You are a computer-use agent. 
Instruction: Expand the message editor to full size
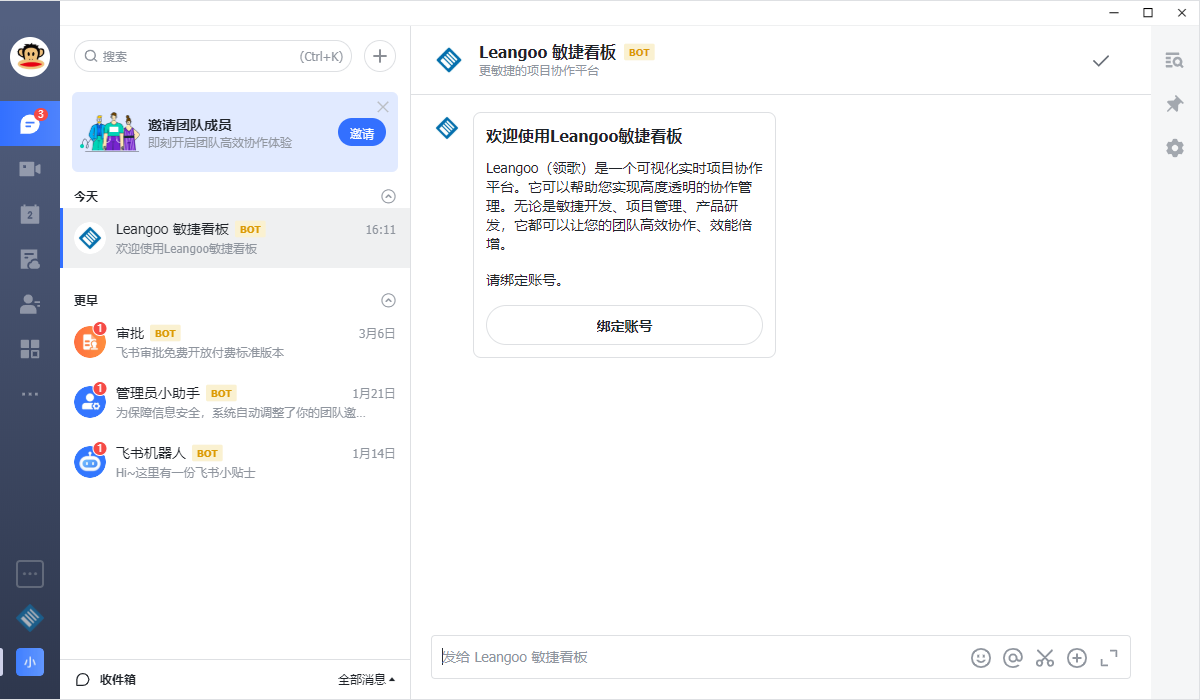(1109, 658)
